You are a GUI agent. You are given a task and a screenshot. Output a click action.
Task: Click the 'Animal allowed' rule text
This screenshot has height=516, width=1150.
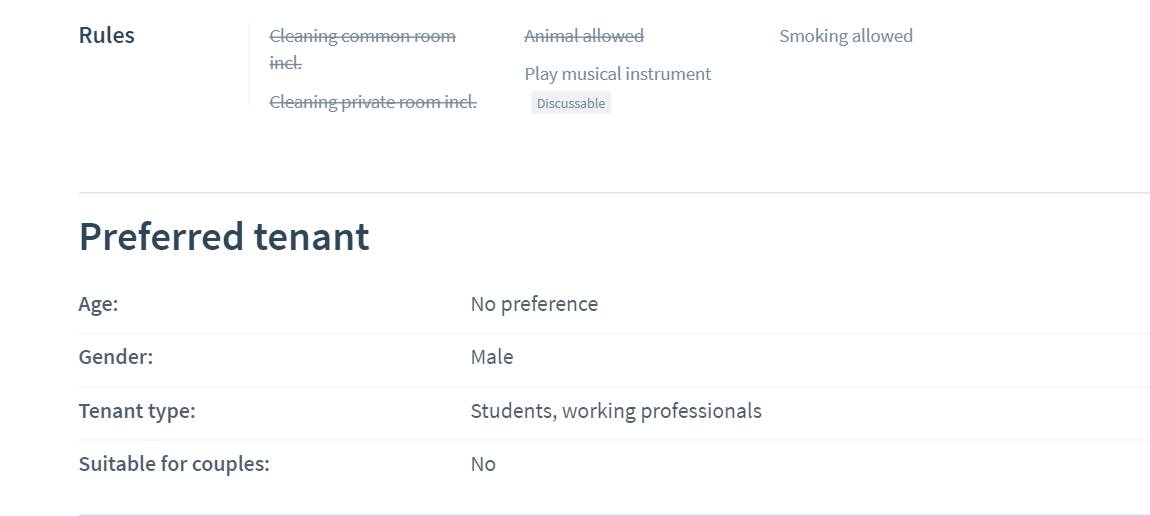[584, 35]
